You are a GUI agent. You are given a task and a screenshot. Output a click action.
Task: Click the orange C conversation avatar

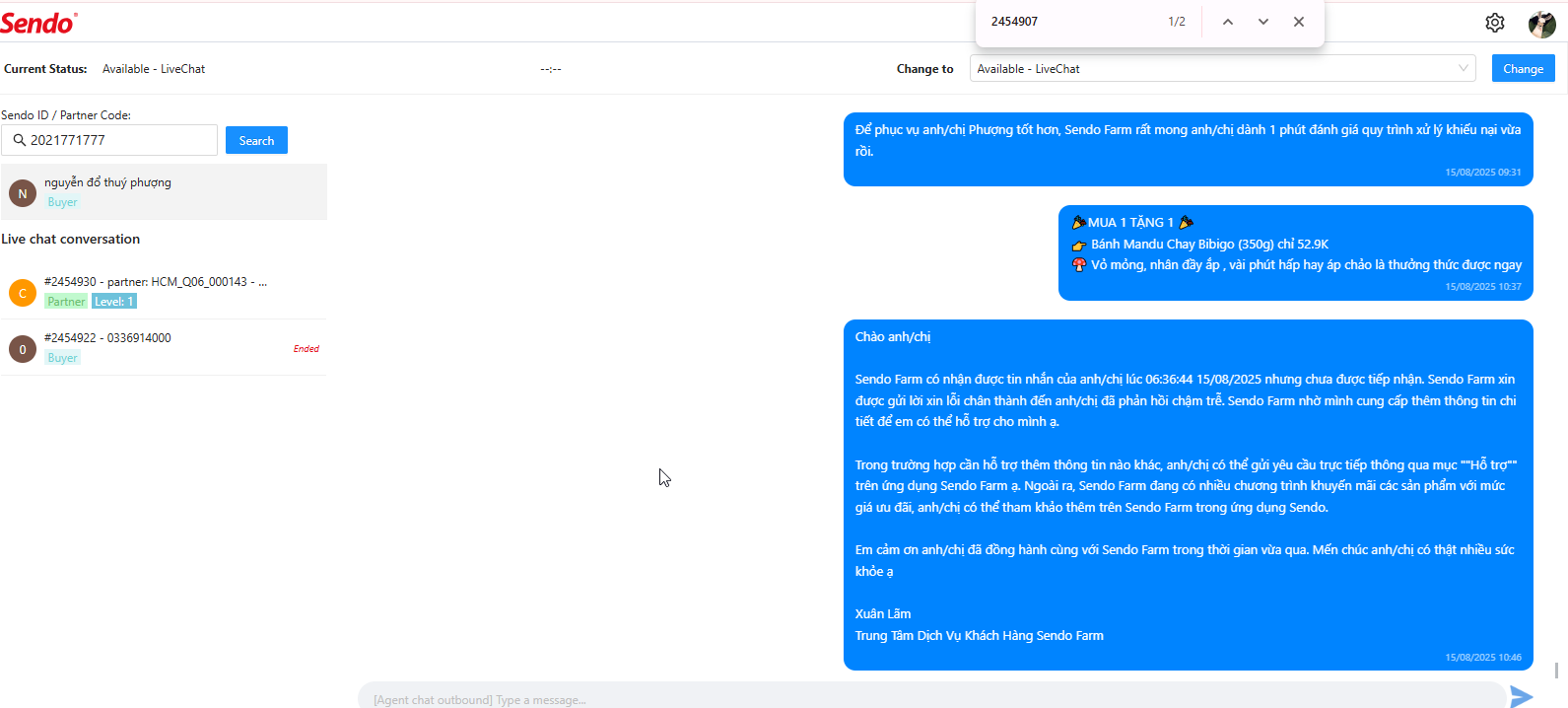point(23,293)
